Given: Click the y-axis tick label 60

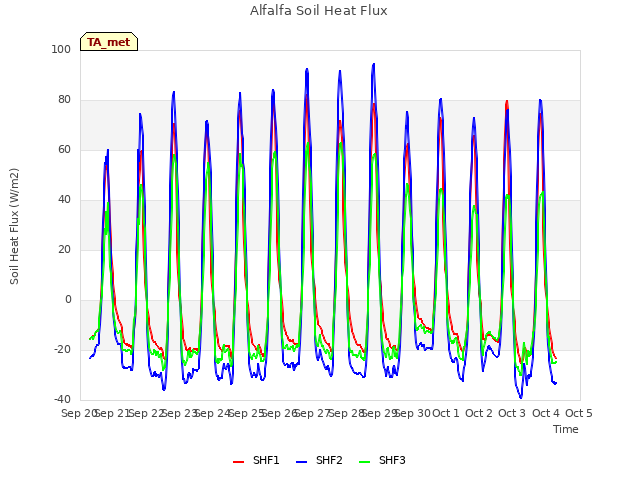Looking at the screenshot, I should (x=64, y=149).
